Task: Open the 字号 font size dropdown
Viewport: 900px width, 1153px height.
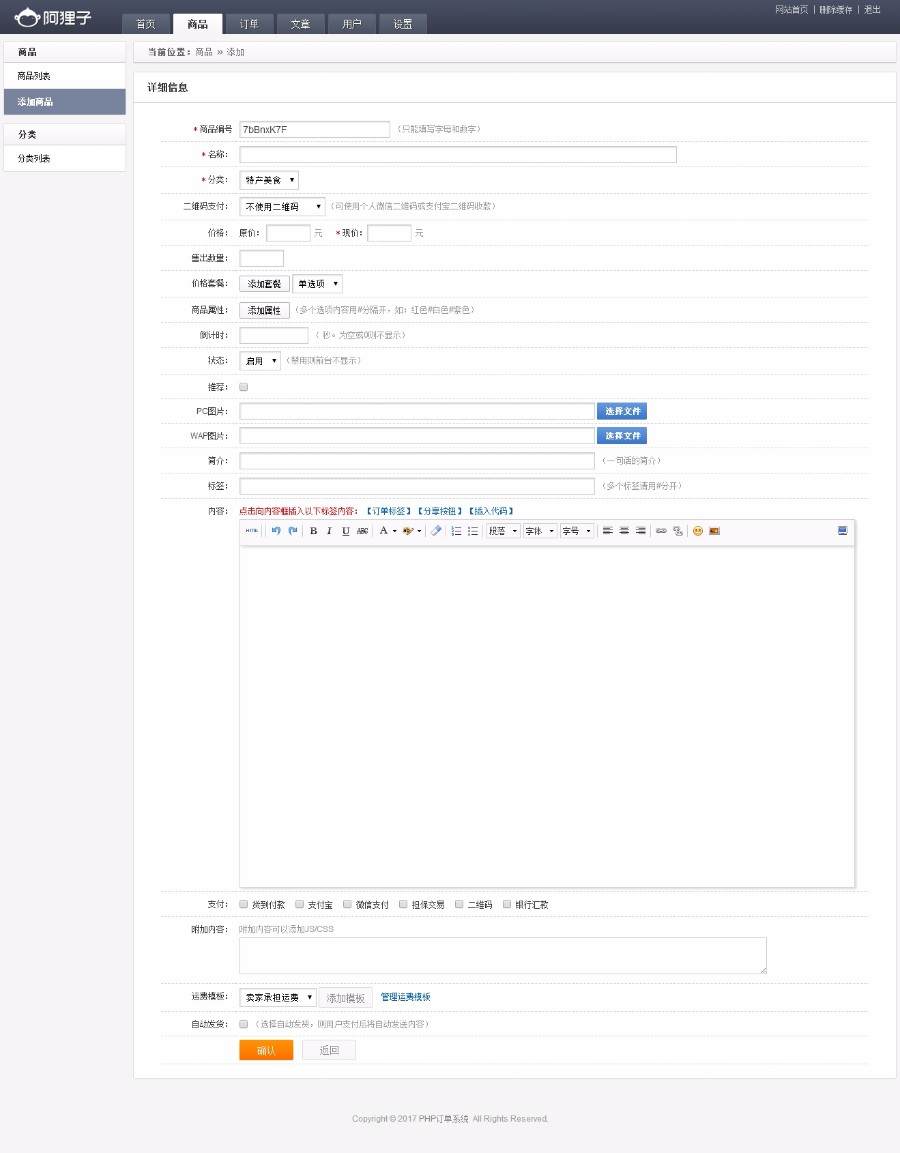Action: pyautogui.click(x=576, y=531)
